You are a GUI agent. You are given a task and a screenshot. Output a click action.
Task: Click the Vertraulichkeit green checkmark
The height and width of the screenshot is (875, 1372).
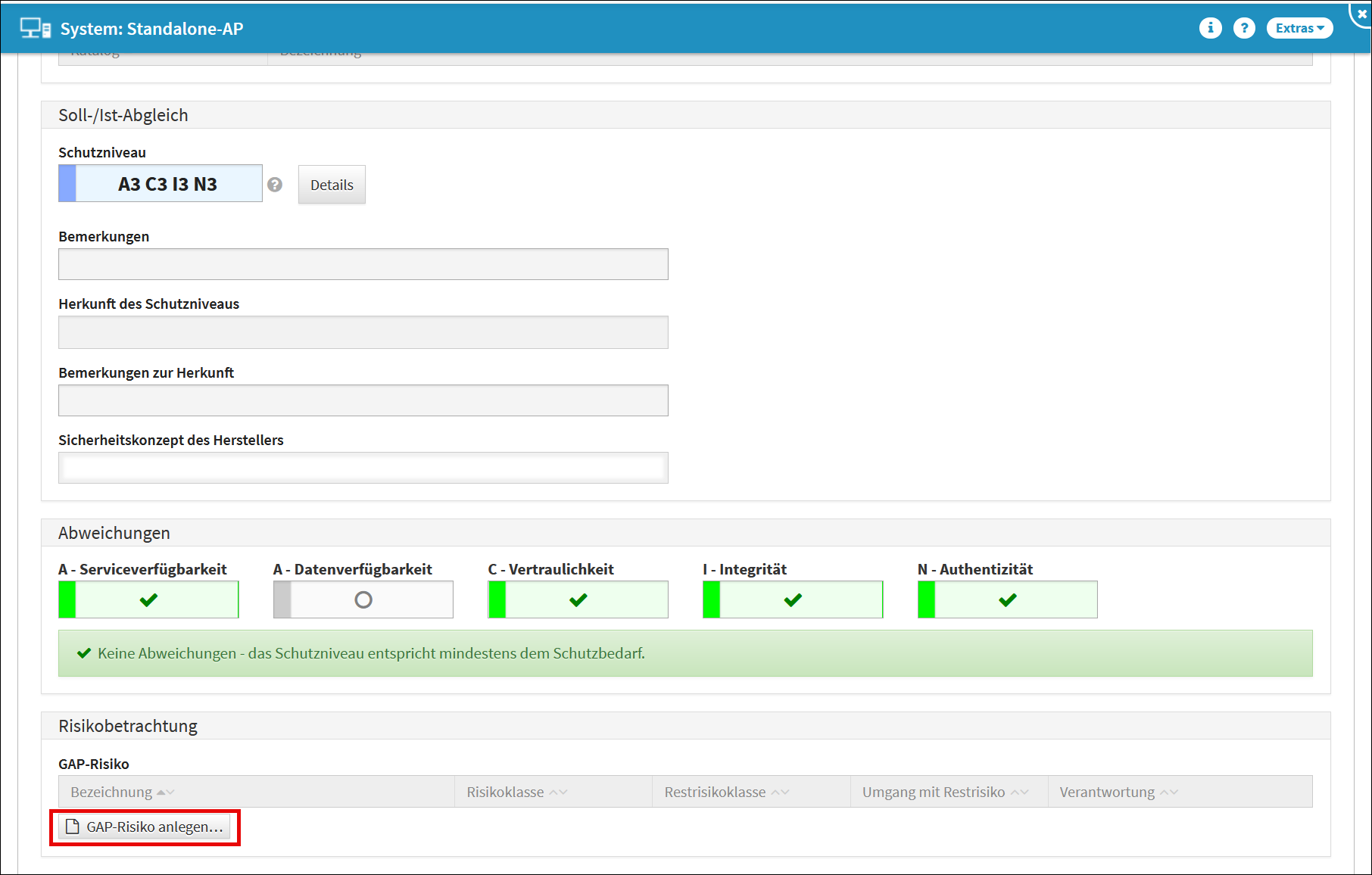578,599
